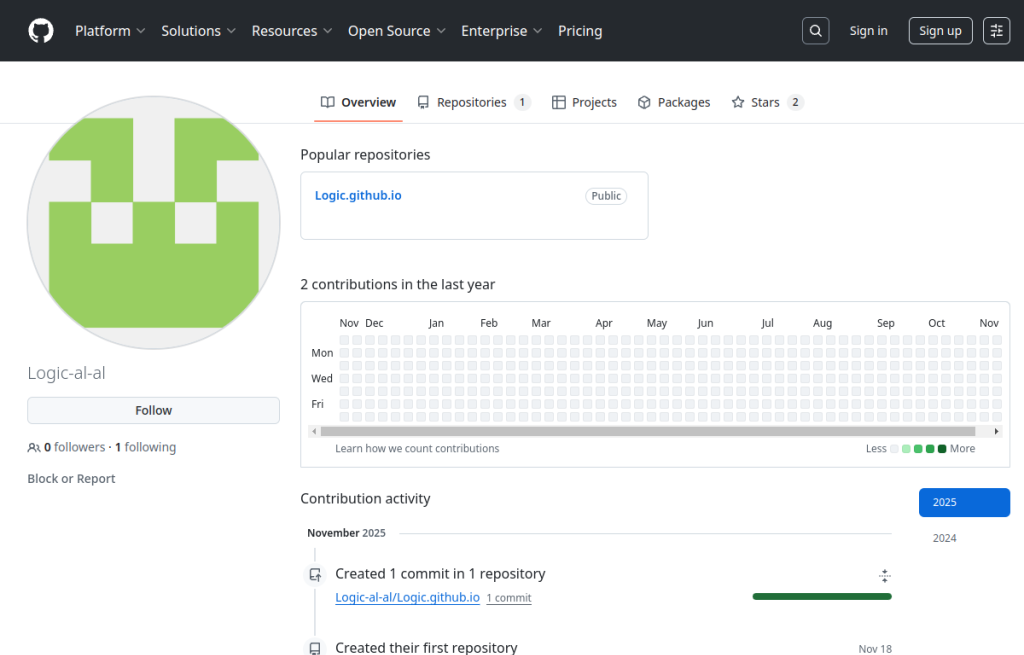The image size is (1024, 655).
Task: Collapse the commit activity details icon
Action: 884,575
